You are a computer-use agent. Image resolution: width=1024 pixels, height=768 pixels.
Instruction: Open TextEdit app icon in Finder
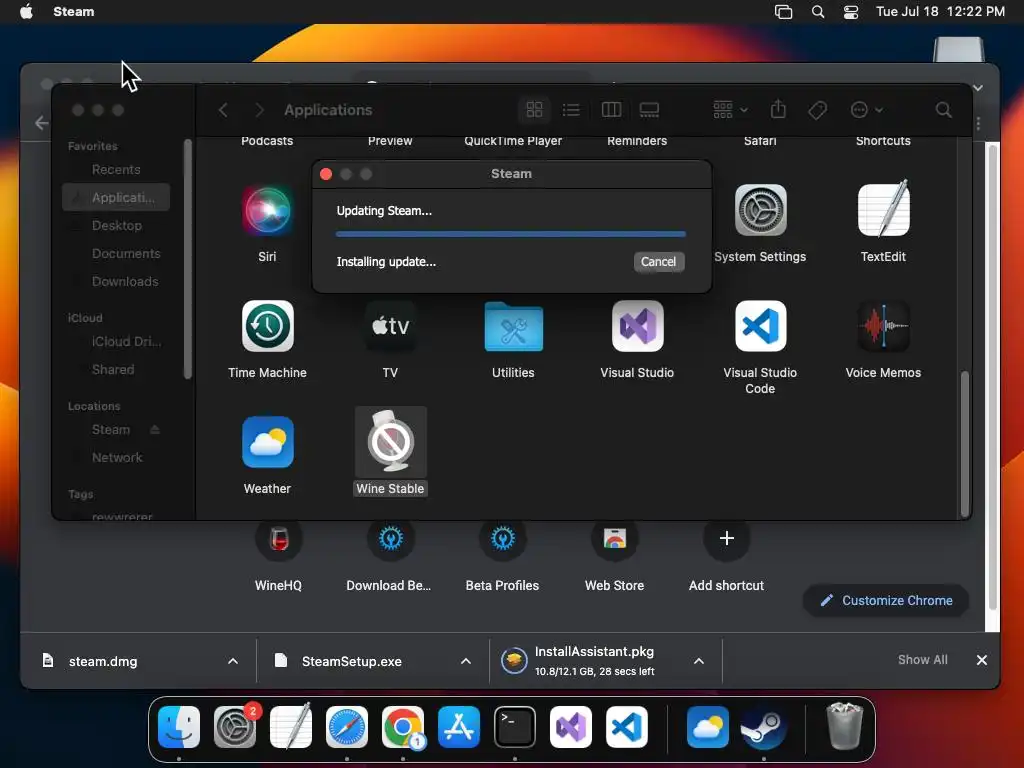coord(883,210)
